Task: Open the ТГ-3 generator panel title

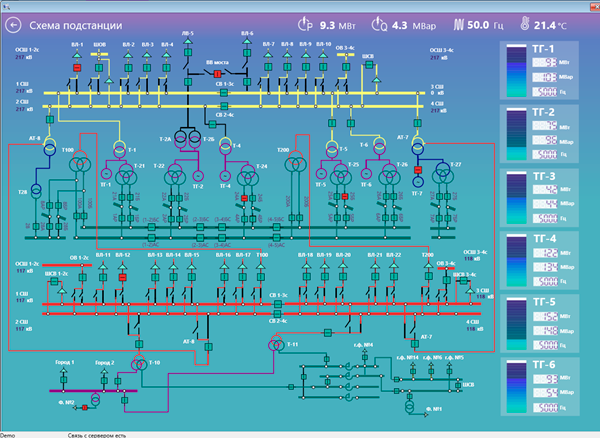Action: [540, 176]
